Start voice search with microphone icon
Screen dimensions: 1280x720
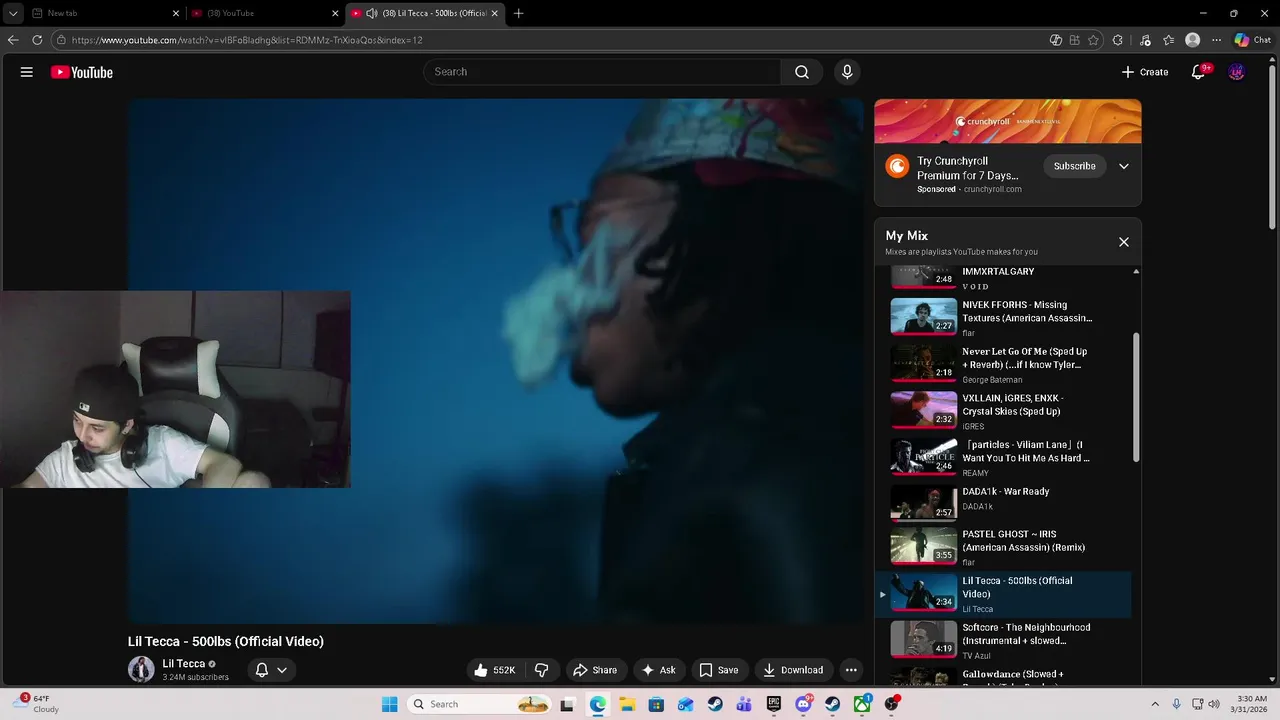(x=847, y=72)
